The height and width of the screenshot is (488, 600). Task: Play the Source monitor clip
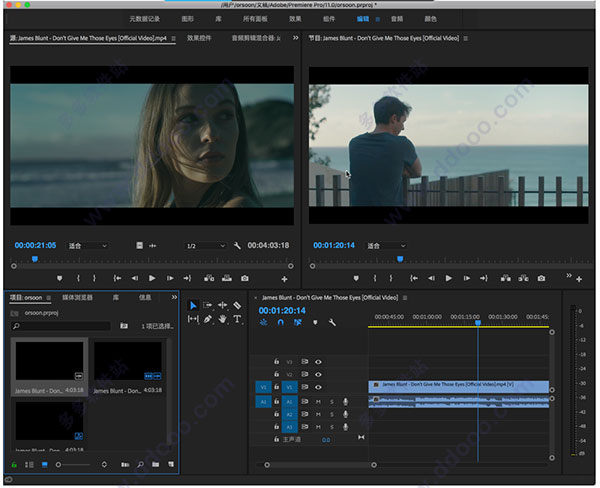(x=152, y=278)
